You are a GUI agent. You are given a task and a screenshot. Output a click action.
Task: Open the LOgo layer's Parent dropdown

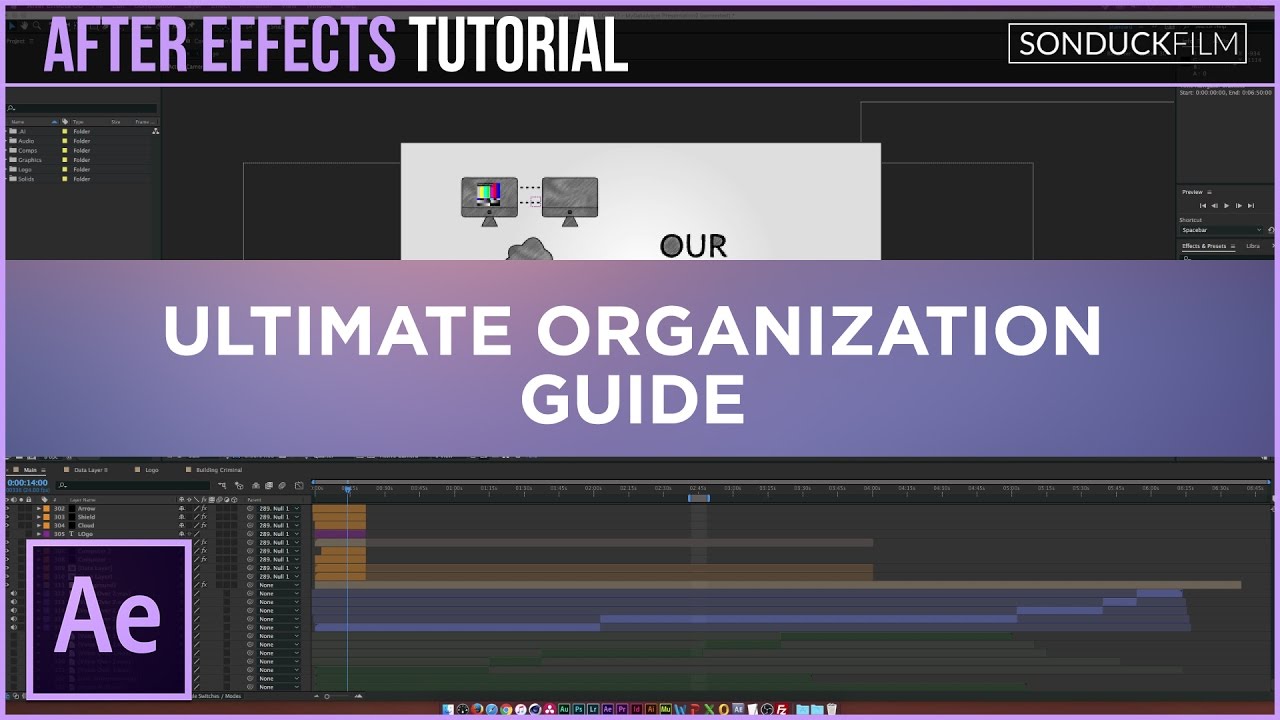pyautogui.click(x=279, y=534)
